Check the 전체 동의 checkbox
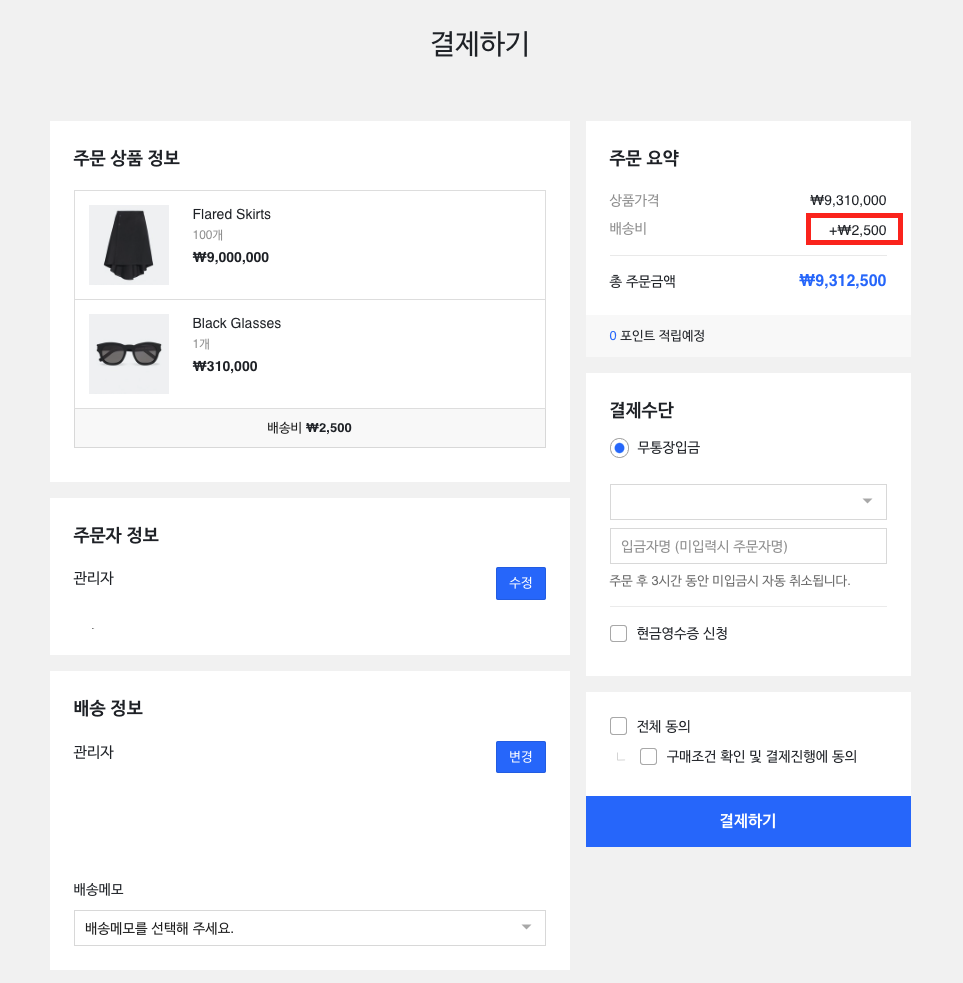The image size is (963, 983). 619,726
